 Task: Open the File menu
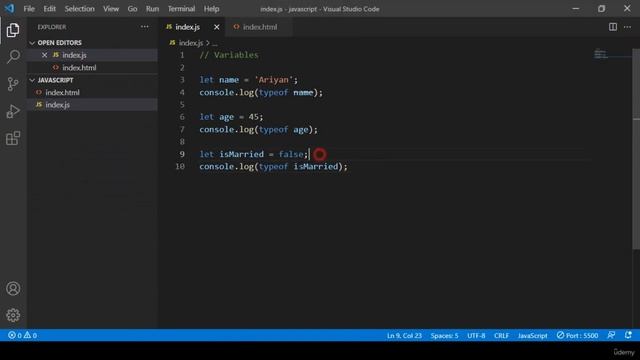[x=29, y=9]
